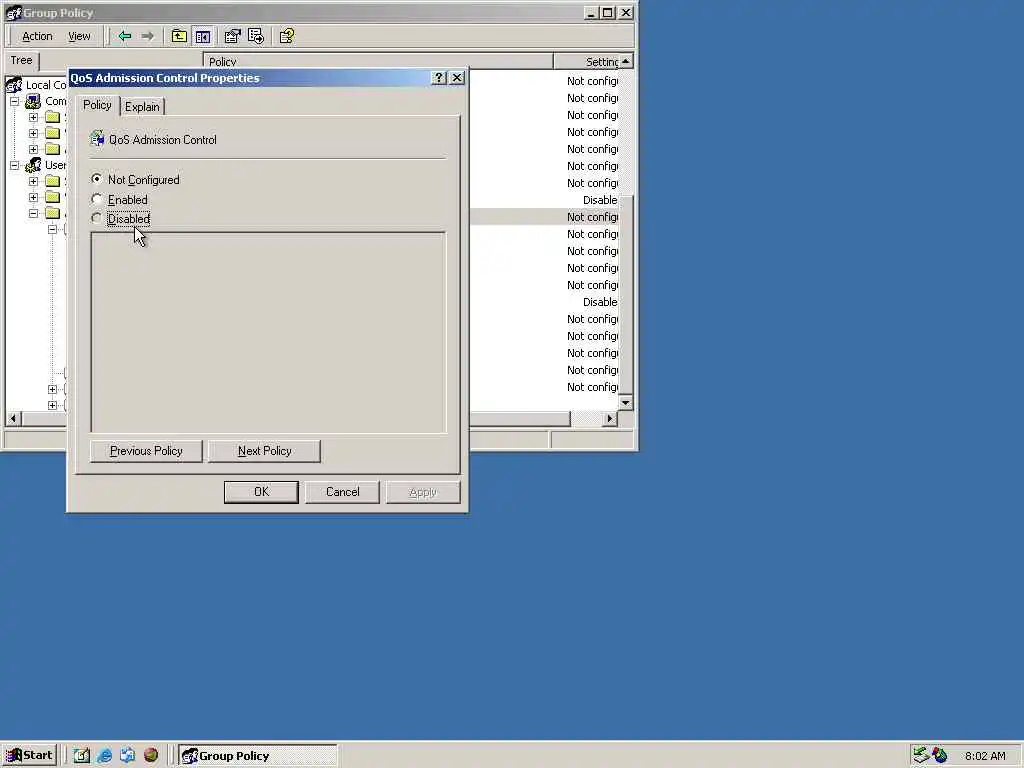Image resolution: width=1024 pixels, height=768 pixels.
Task: Collapse the Computer Configuration node
Action: tap(14, 101)
